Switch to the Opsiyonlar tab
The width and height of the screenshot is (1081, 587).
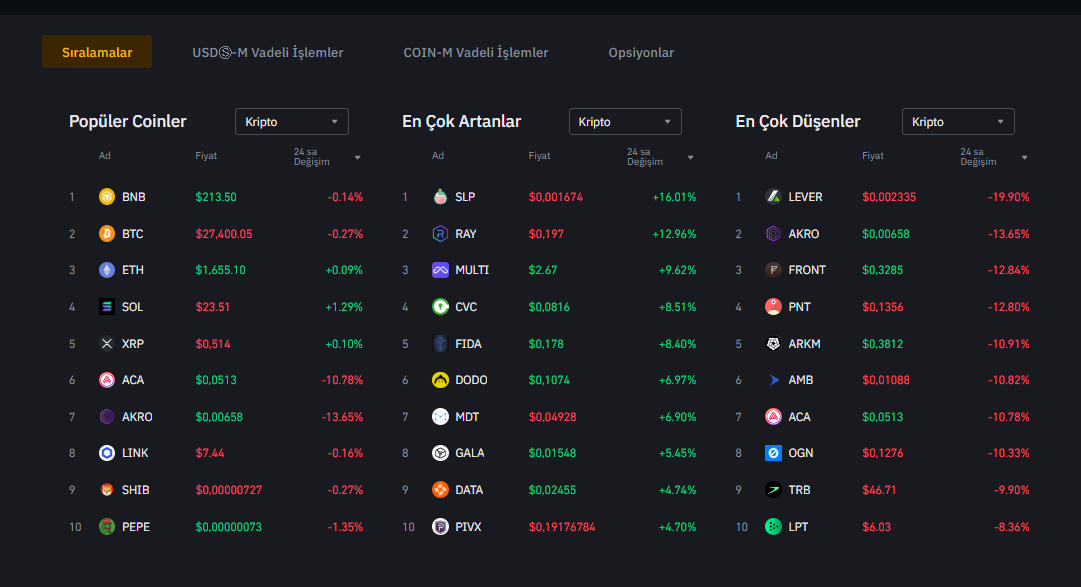click(x=641, y=52)
